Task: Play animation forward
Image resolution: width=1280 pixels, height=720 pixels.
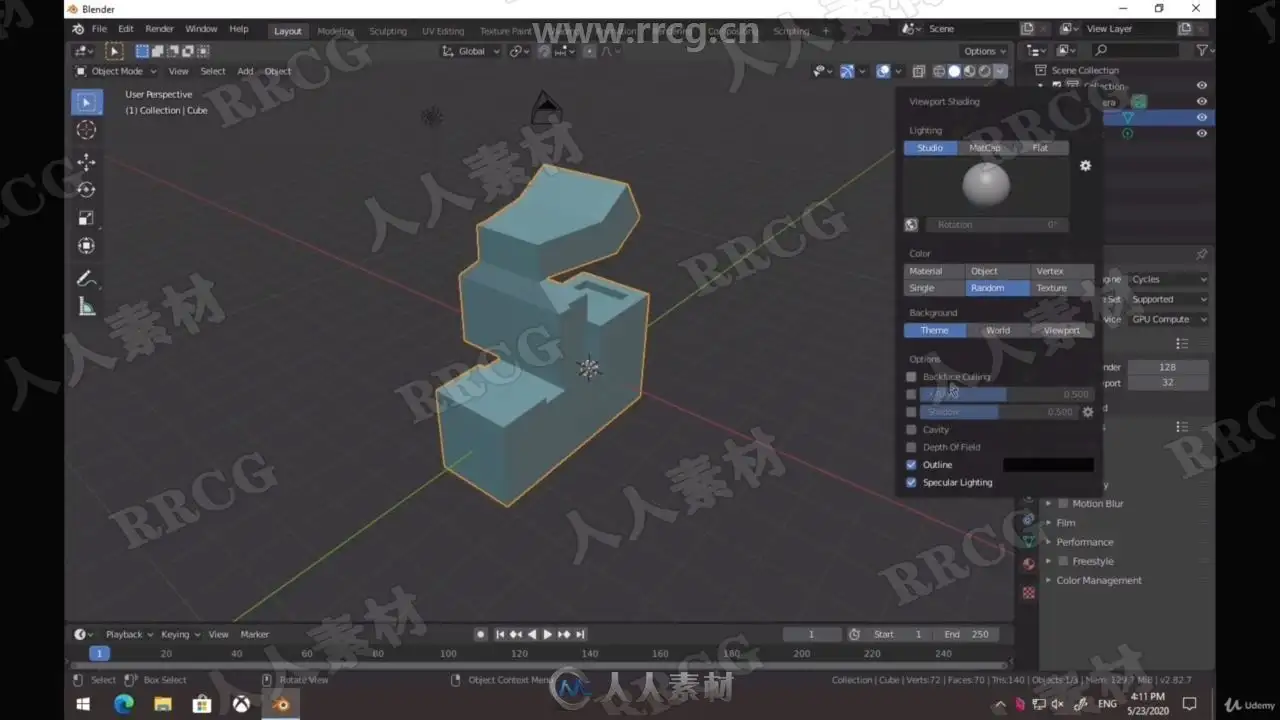Action: [548, 634]
